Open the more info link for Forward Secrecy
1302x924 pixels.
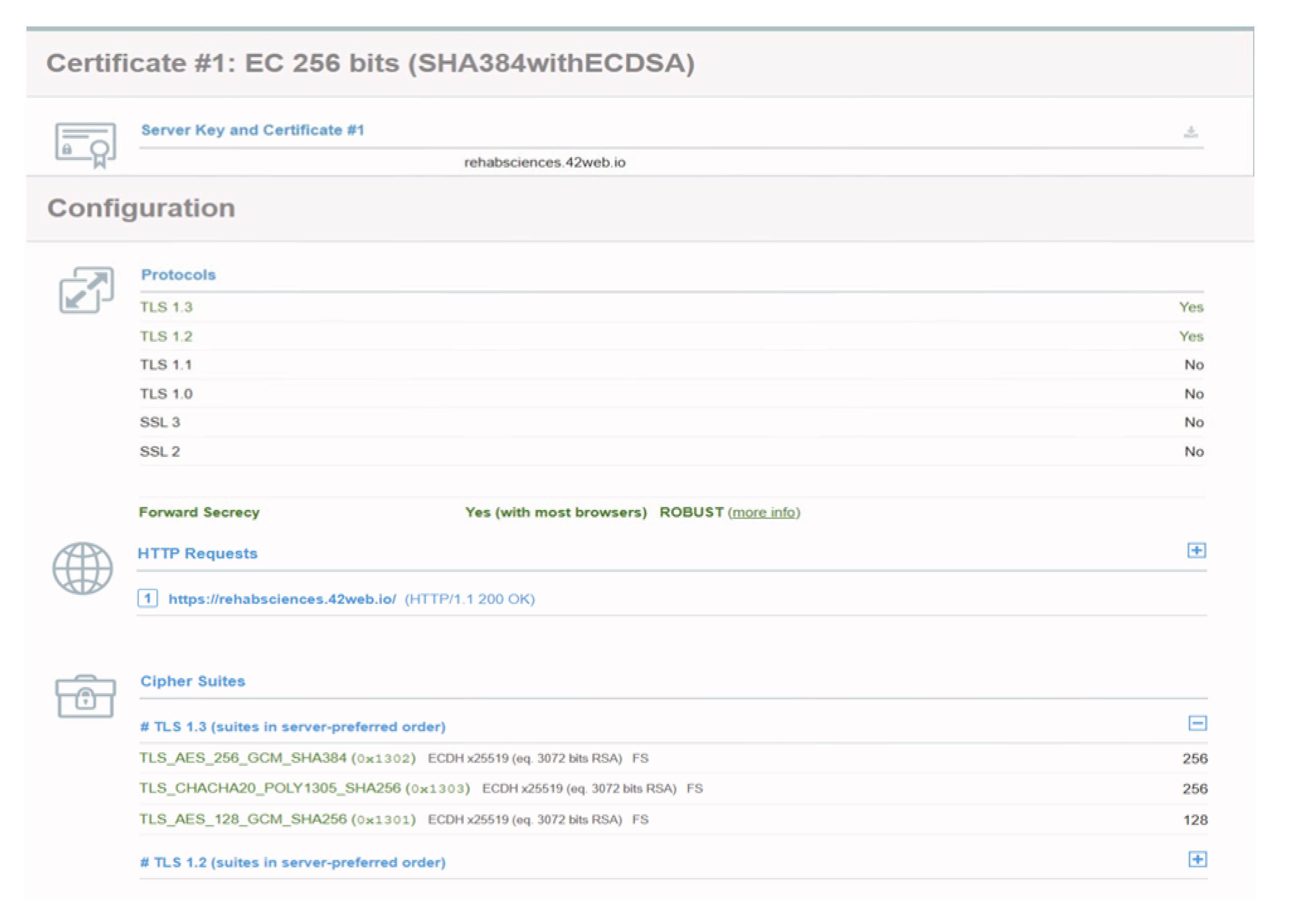click(764, 512)
